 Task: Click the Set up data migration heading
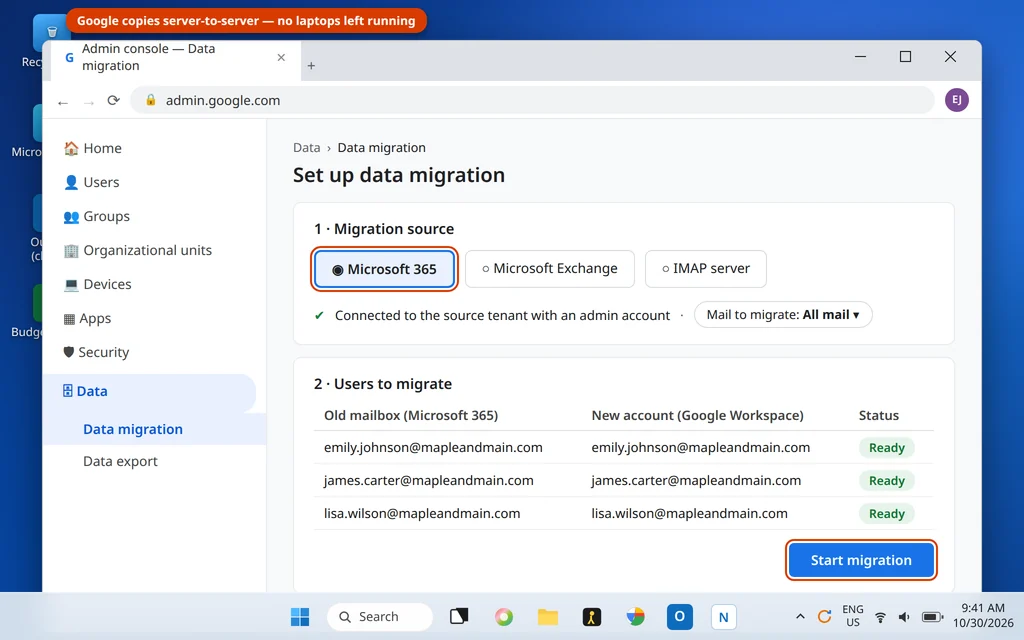pyautogui.click(x=398, y=175)
